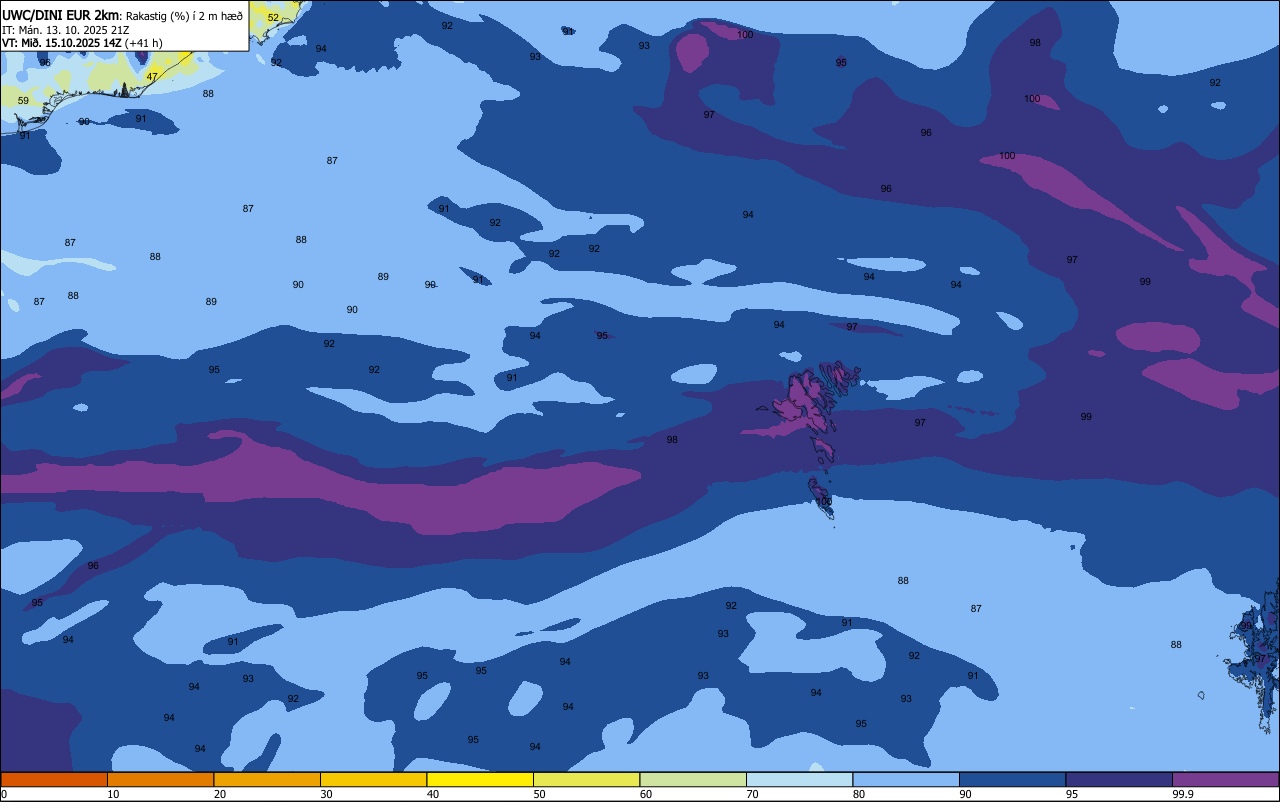Click the humidity value '52' at the top
Image resolution: width=1280 pixels, height=802 pixels.
pos(273,17)
